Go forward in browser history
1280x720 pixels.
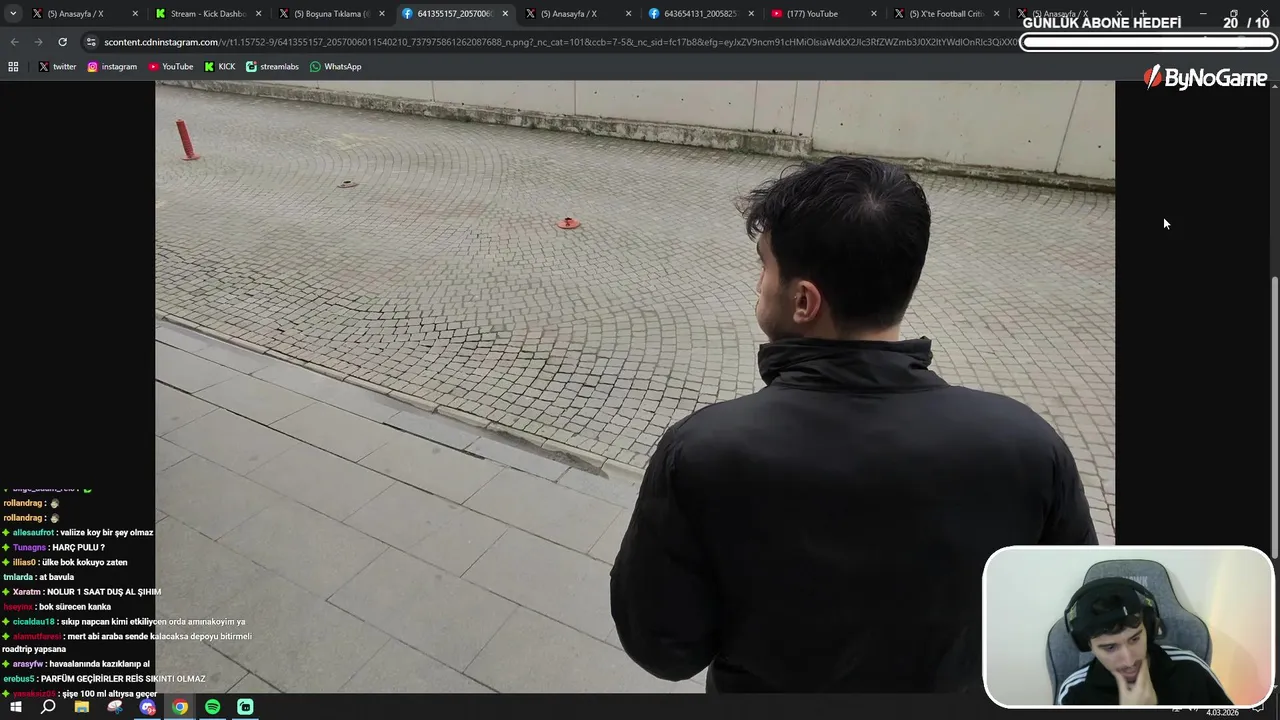point(38,42)
